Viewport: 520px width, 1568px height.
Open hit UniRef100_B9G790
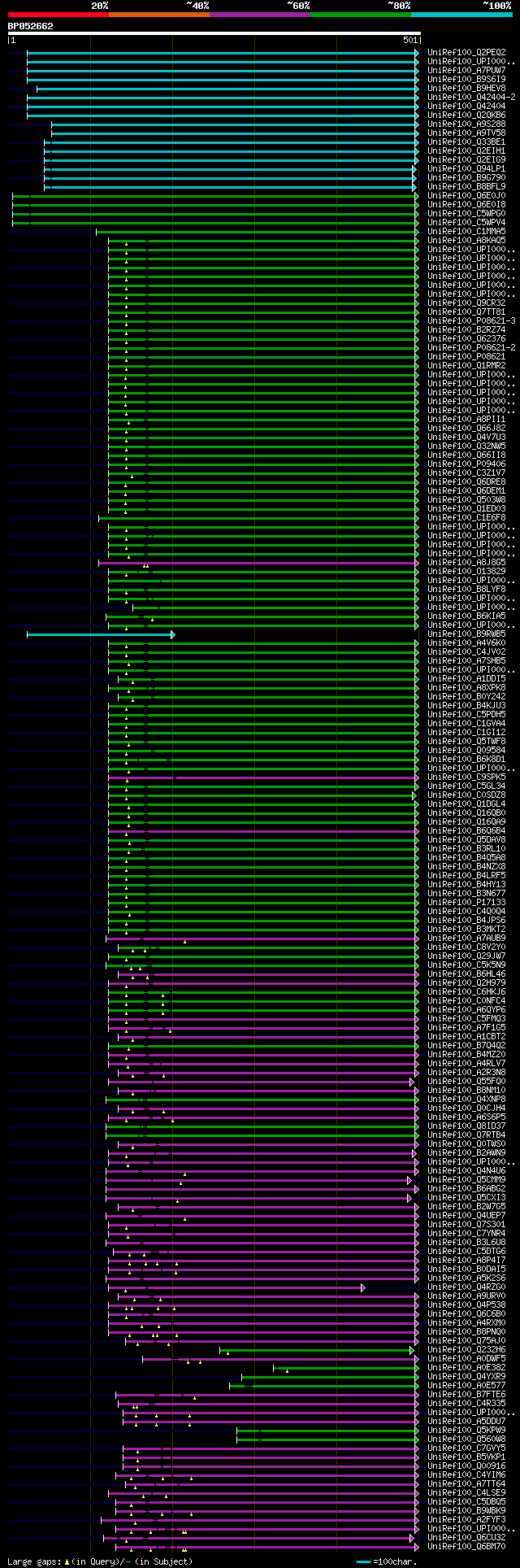(x=468, y=177)
